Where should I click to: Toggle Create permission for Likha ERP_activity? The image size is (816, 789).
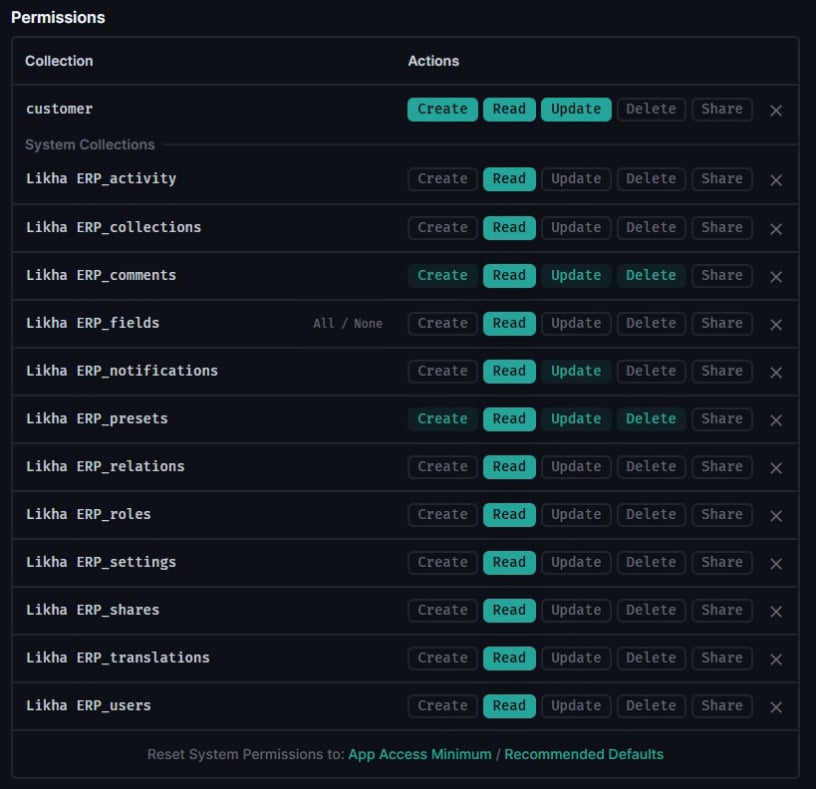442,179
